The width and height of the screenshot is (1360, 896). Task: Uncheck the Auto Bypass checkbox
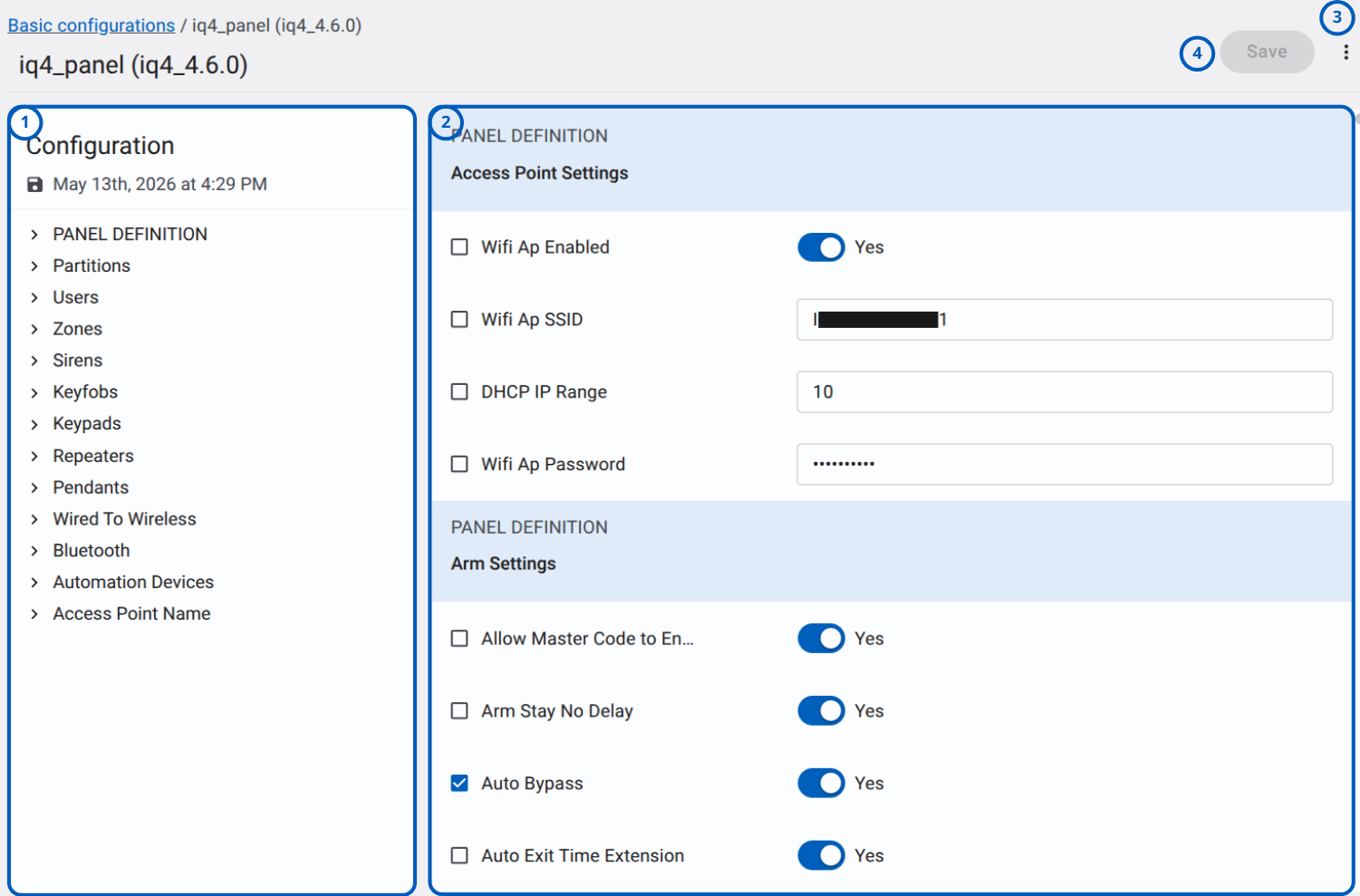pos(459,784)
